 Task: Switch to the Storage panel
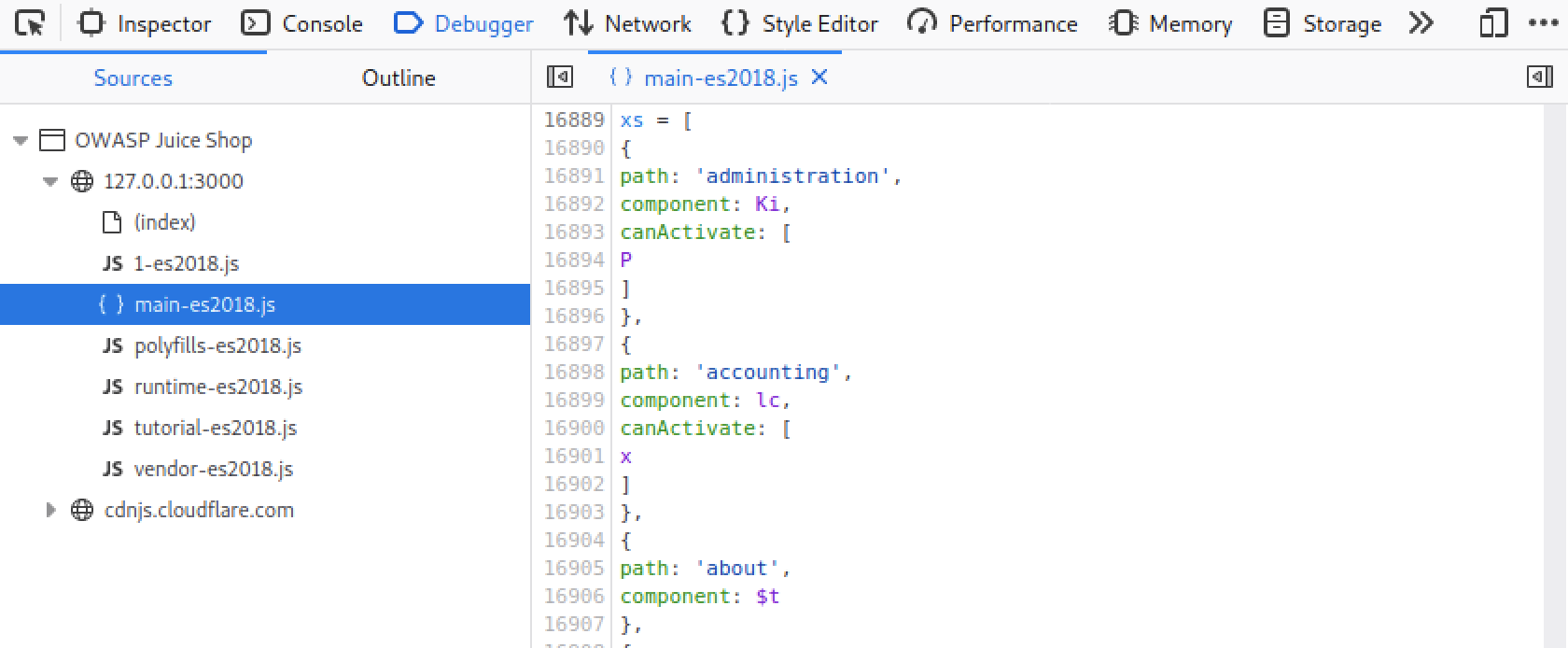tap(1322, 23)
